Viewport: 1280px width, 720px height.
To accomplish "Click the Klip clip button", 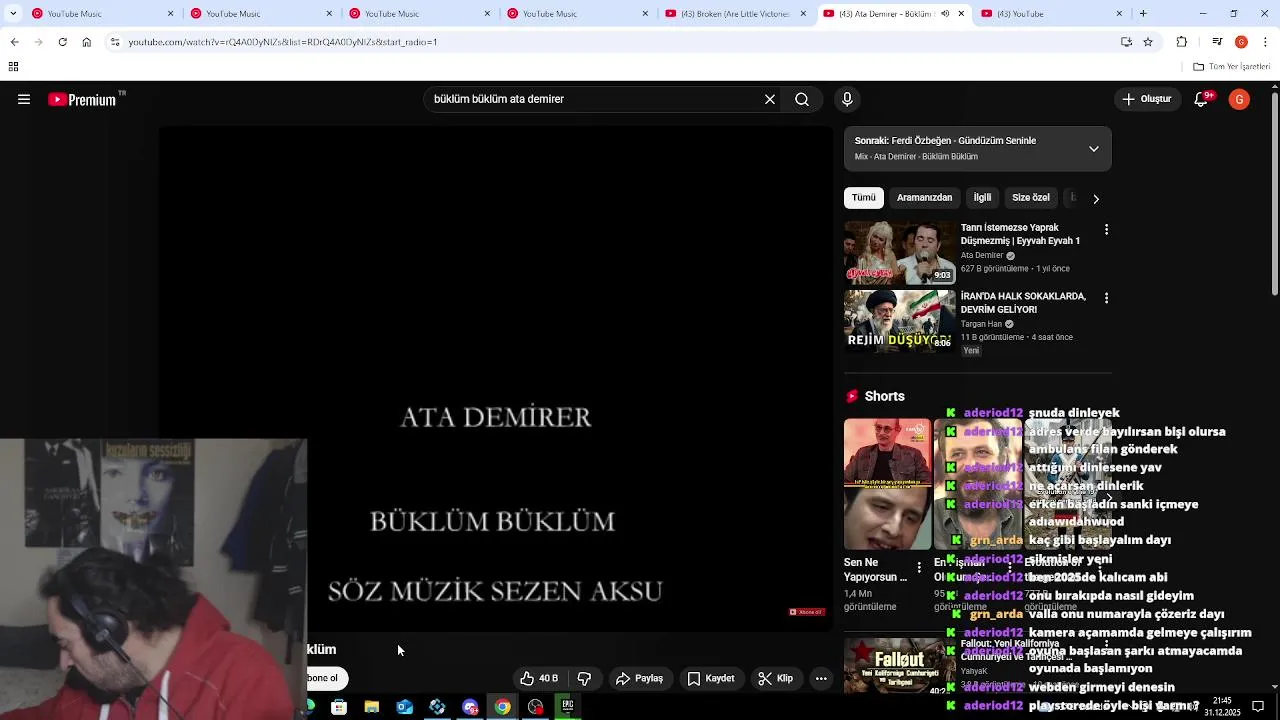I will [x=776, y=678].
